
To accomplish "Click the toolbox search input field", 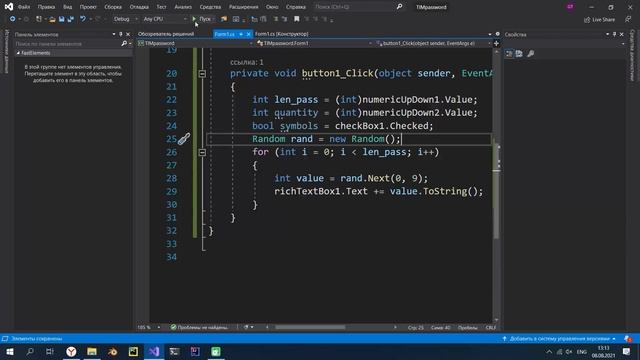I will [x=68, y=43].
